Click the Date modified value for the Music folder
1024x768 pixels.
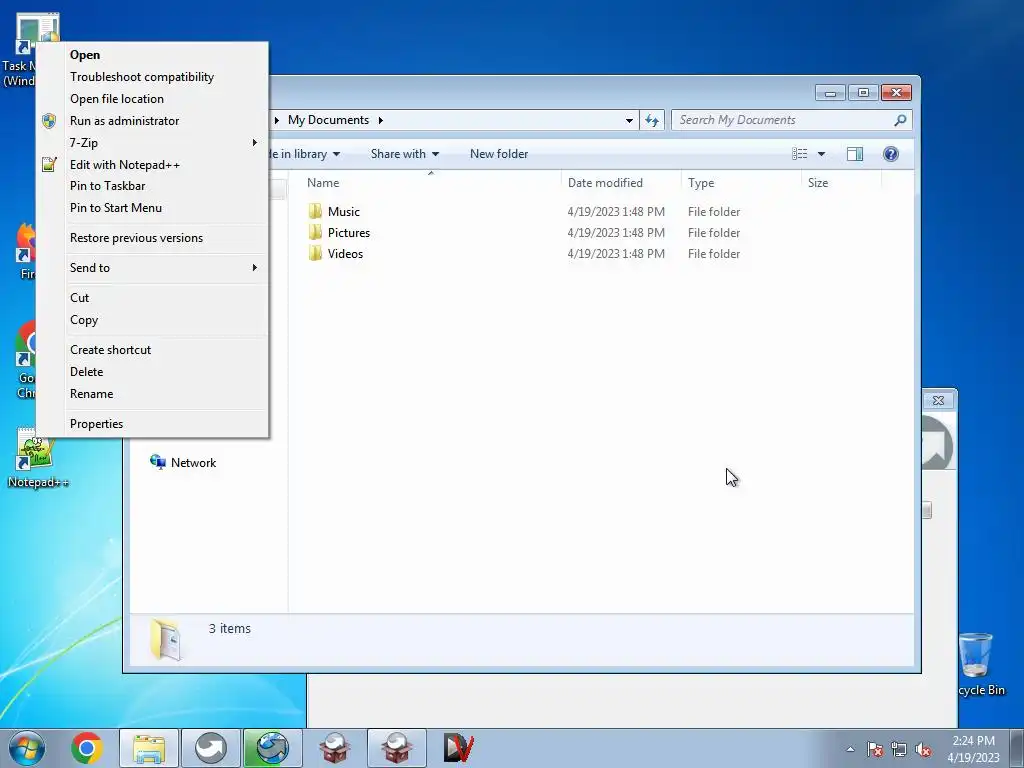click(616, 212)
